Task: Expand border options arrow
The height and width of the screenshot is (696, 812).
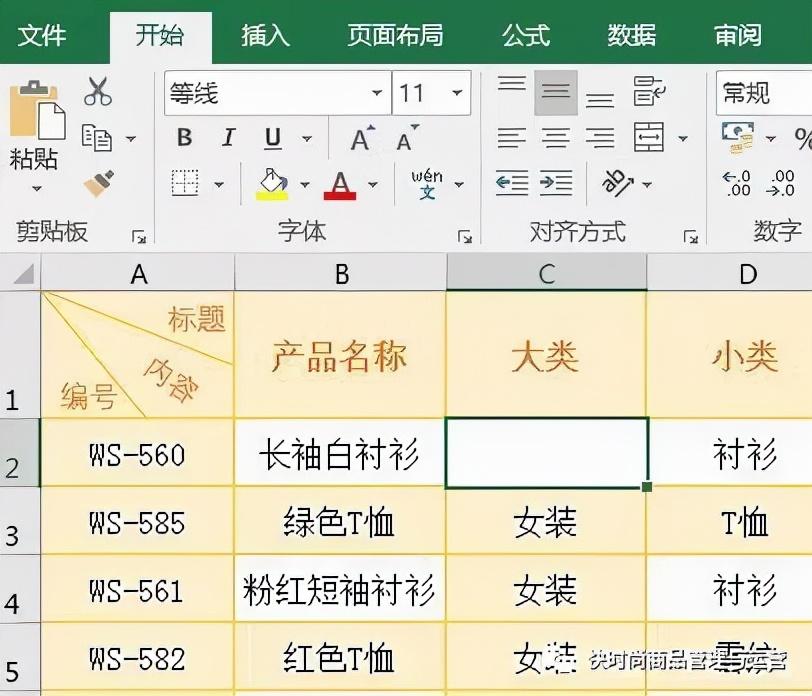Action: point(219,184)
